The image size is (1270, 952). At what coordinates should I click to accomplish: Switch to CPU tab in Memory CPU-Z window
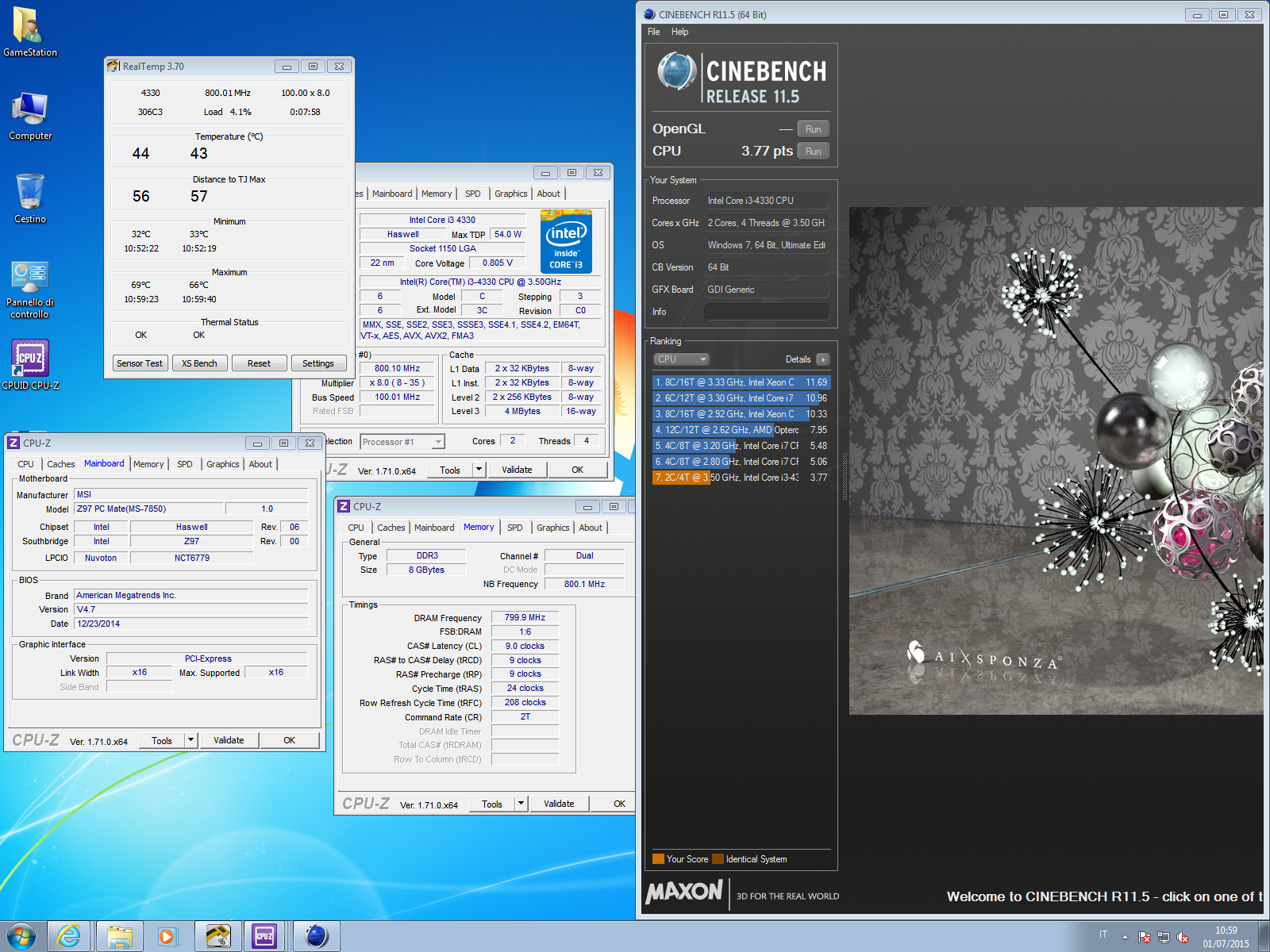356,528
